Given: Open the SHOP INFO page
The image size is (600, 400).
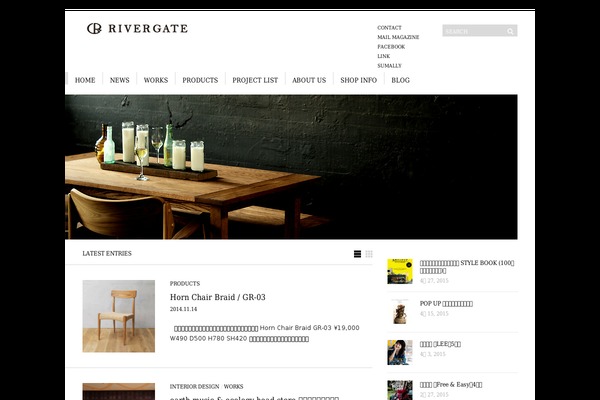Looking at the screenshot, I should tap(359, 80).
